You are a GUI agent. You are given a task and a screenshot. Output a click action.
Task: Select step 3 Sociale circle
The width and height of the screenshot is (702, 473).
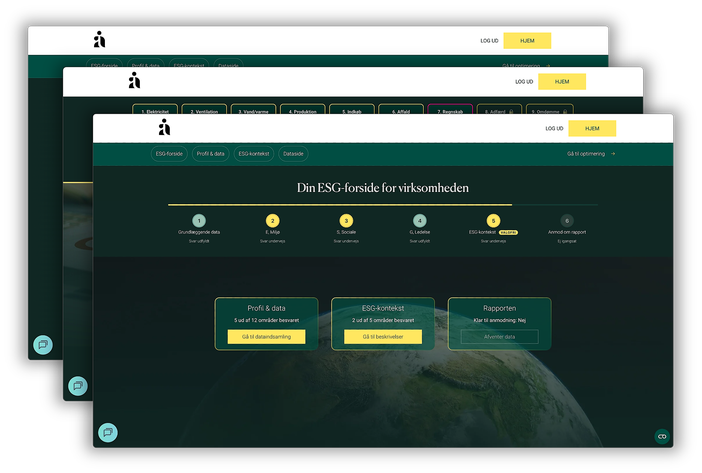click(346, 221)
